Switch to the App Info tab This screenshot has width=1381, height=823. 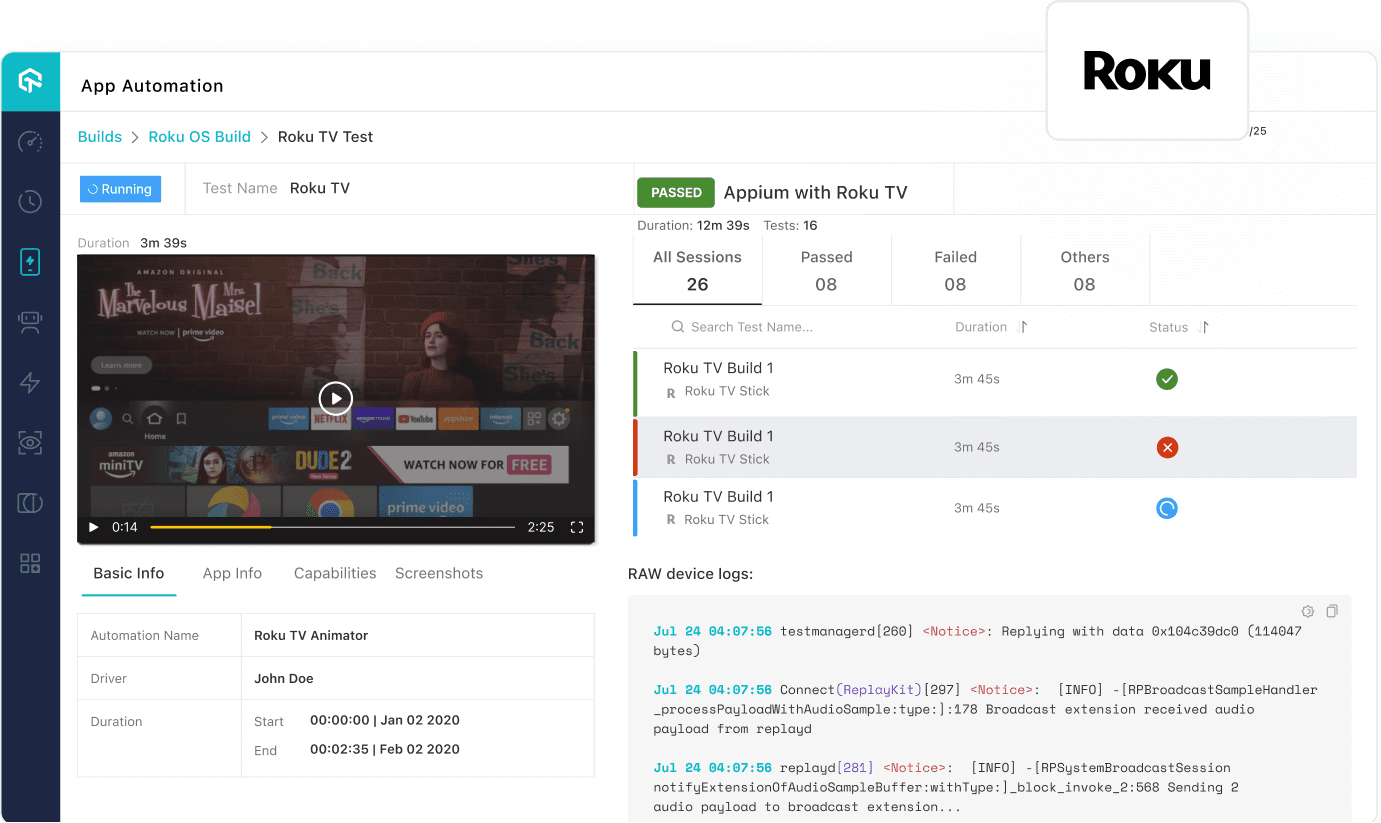pos(232,574)
